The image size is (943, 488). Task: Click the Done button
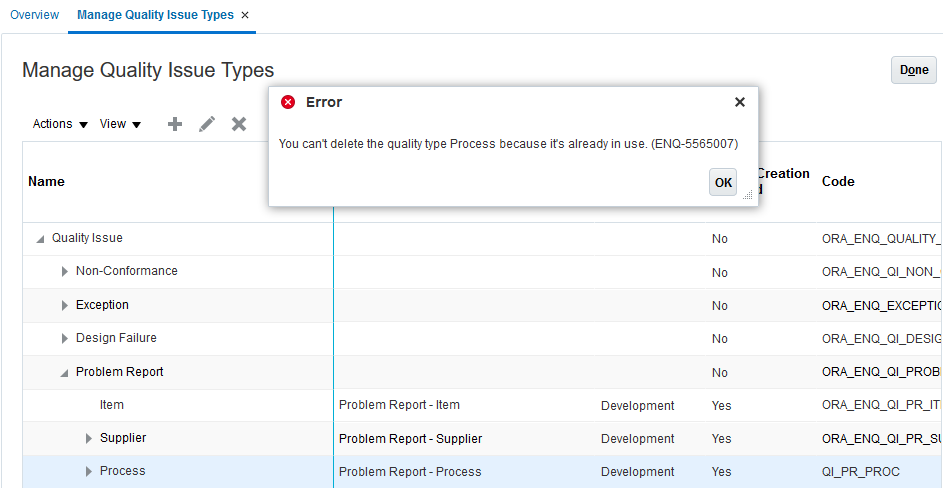[x=913, y=70]
